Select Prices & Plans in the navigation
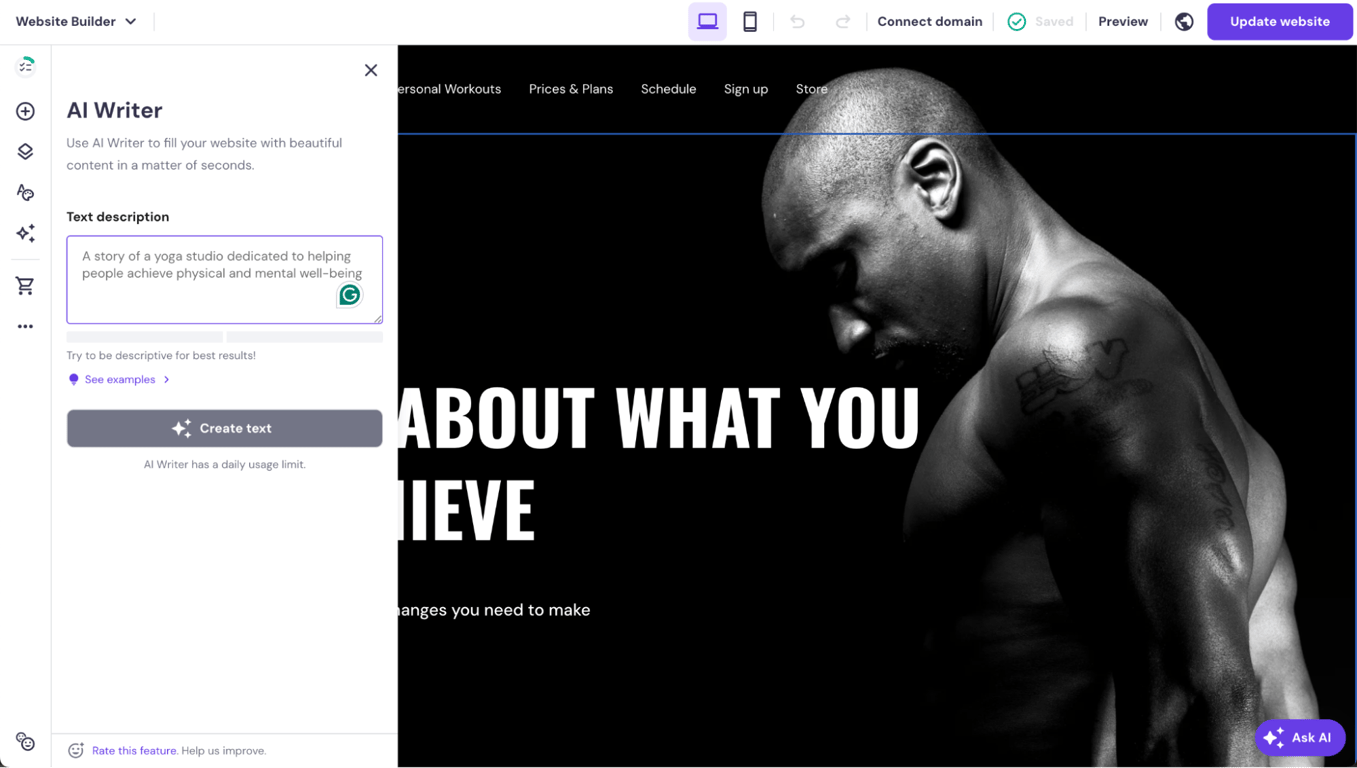Image resolution: width=1357 pixels, height=768 pixels. click(571, 89)
